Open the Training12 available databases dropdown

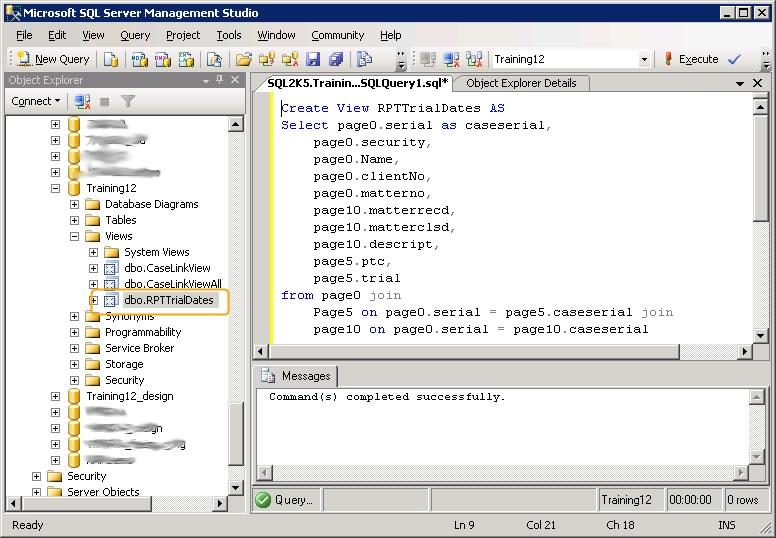(x=644, y=59)
